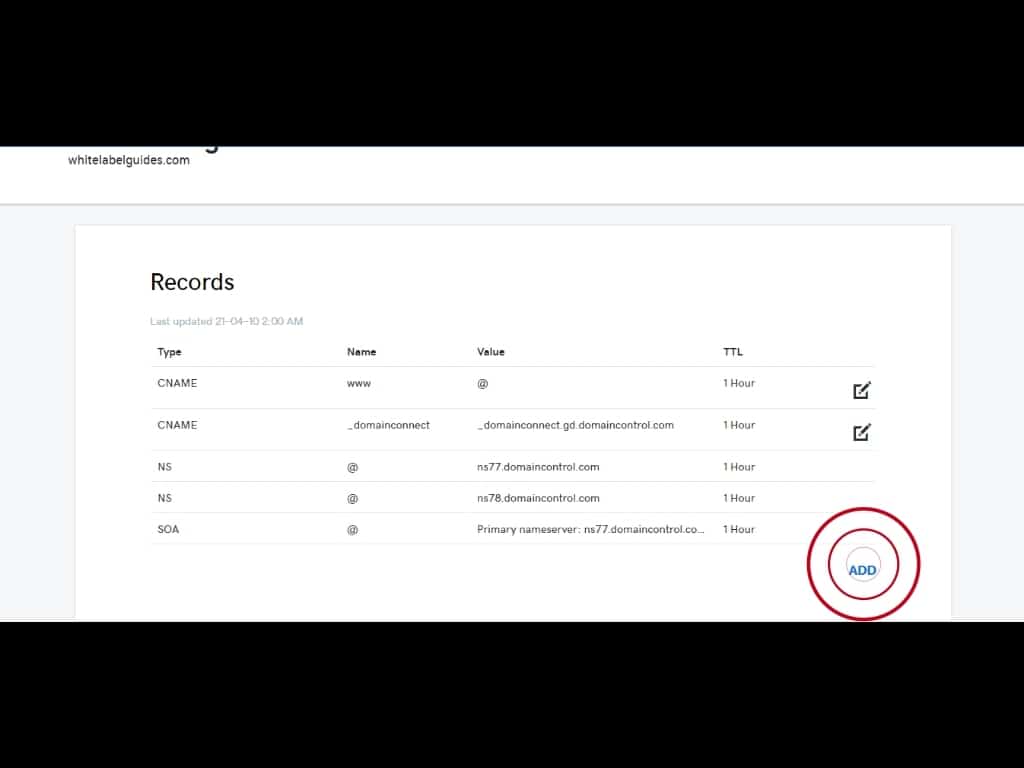
Task: Click the Primary nameserver SOA value
Action: tap(590, 529)
